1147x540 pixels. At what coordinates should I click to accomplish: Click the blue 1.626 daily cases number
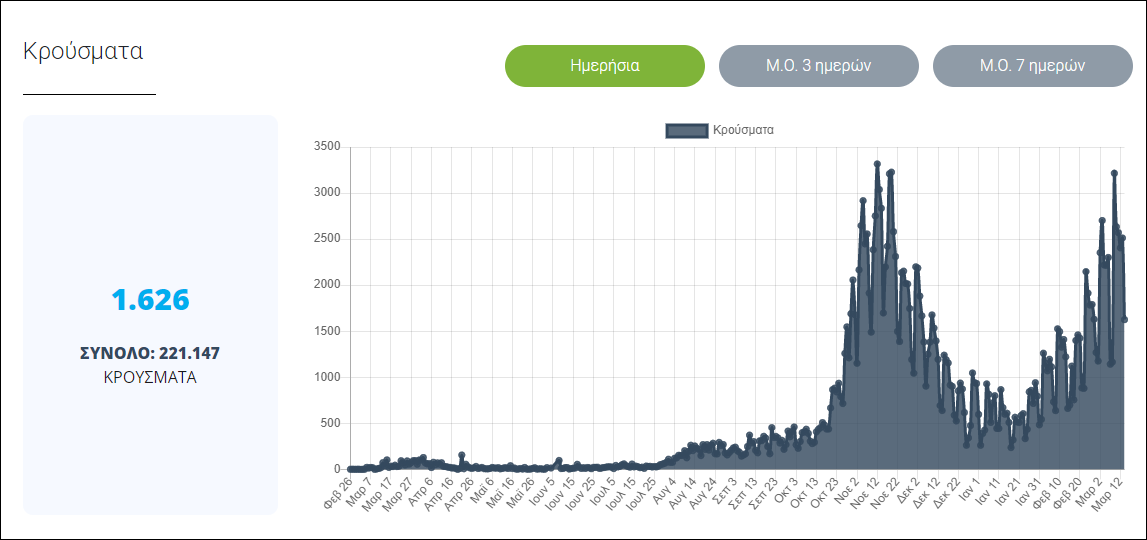tap(150, 300)
